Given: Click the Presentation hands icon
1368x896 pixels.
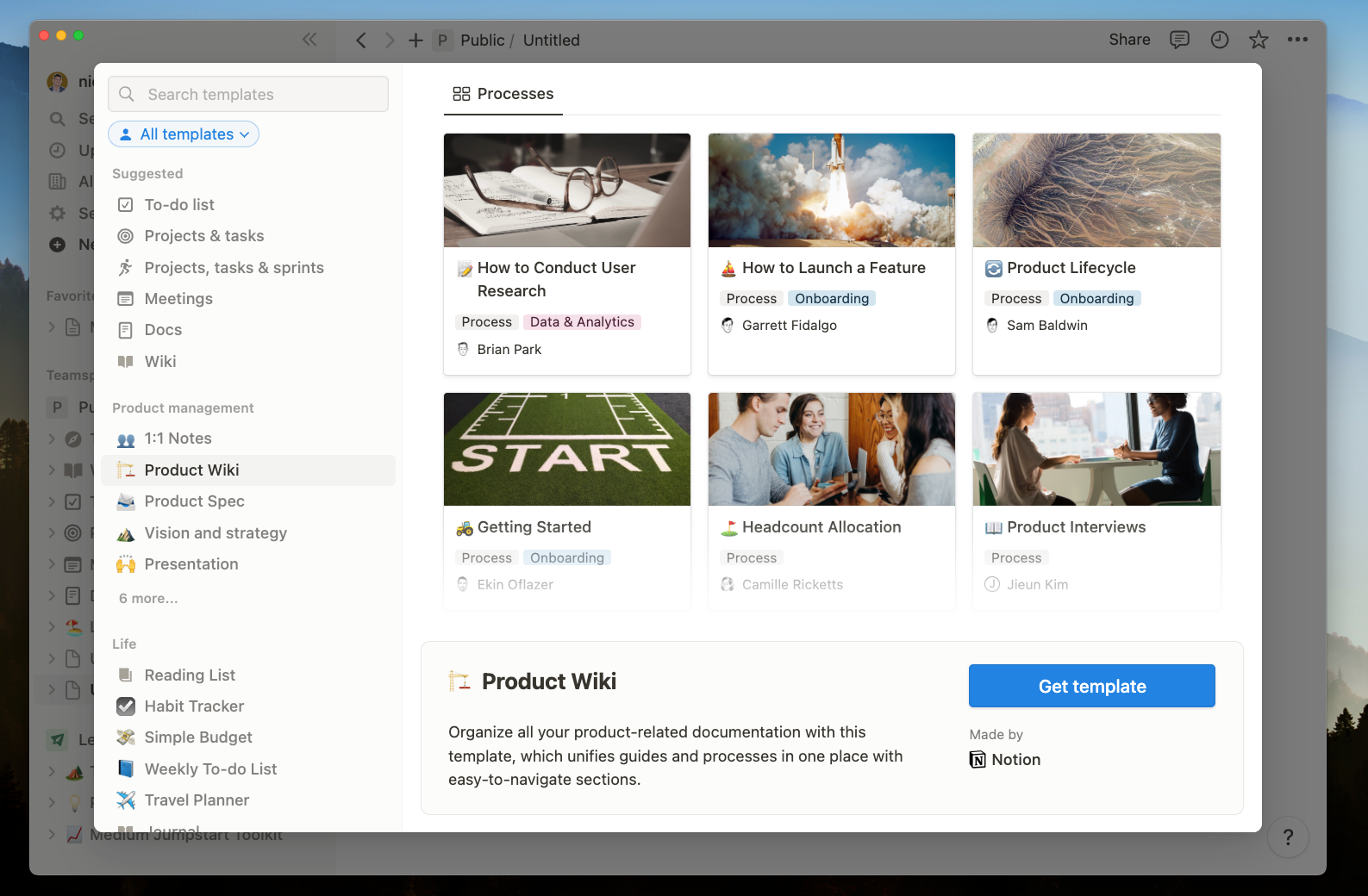Looking at the screenshot, I should click(x=126, y=564).
